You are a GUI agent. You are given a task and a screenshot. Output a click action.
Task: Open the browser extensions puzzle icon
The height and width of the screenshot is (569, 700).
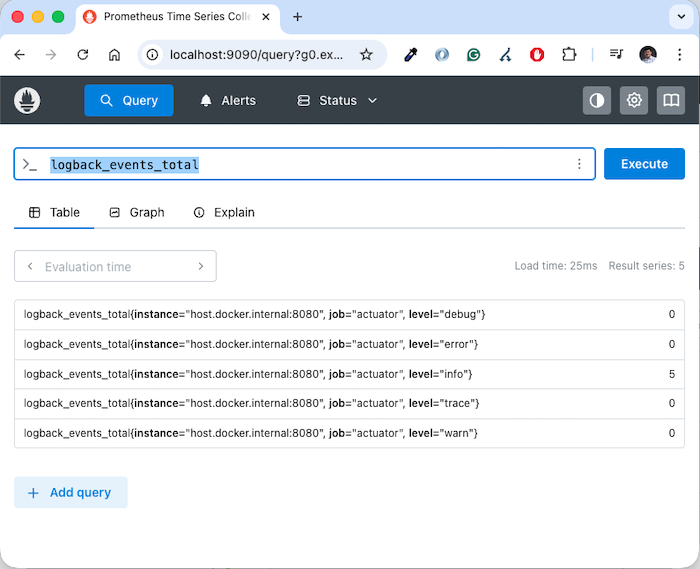[x=569, y=55]
